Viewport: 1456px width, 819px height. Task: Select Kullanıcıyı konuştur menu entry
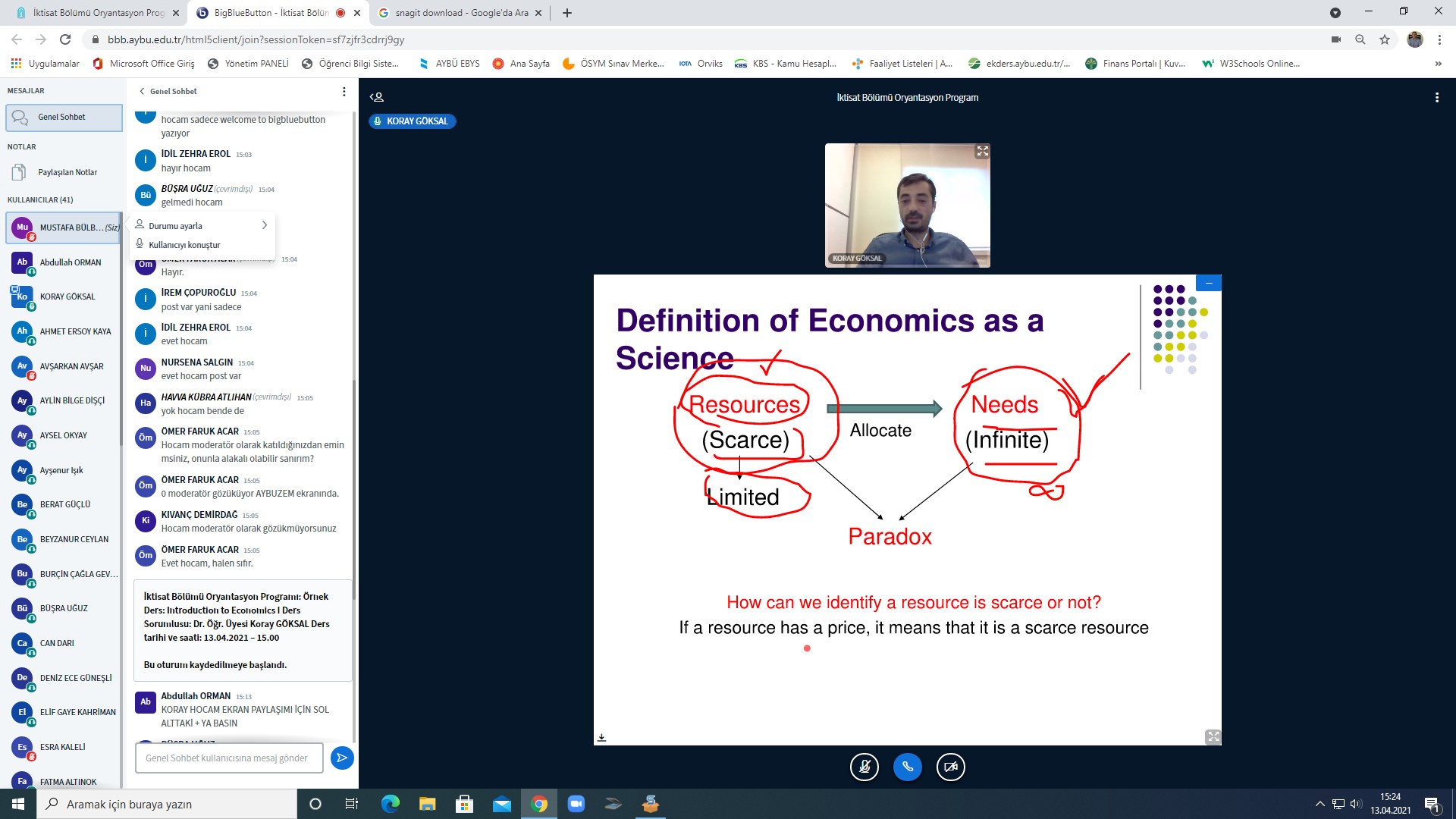tap(184, 245)
